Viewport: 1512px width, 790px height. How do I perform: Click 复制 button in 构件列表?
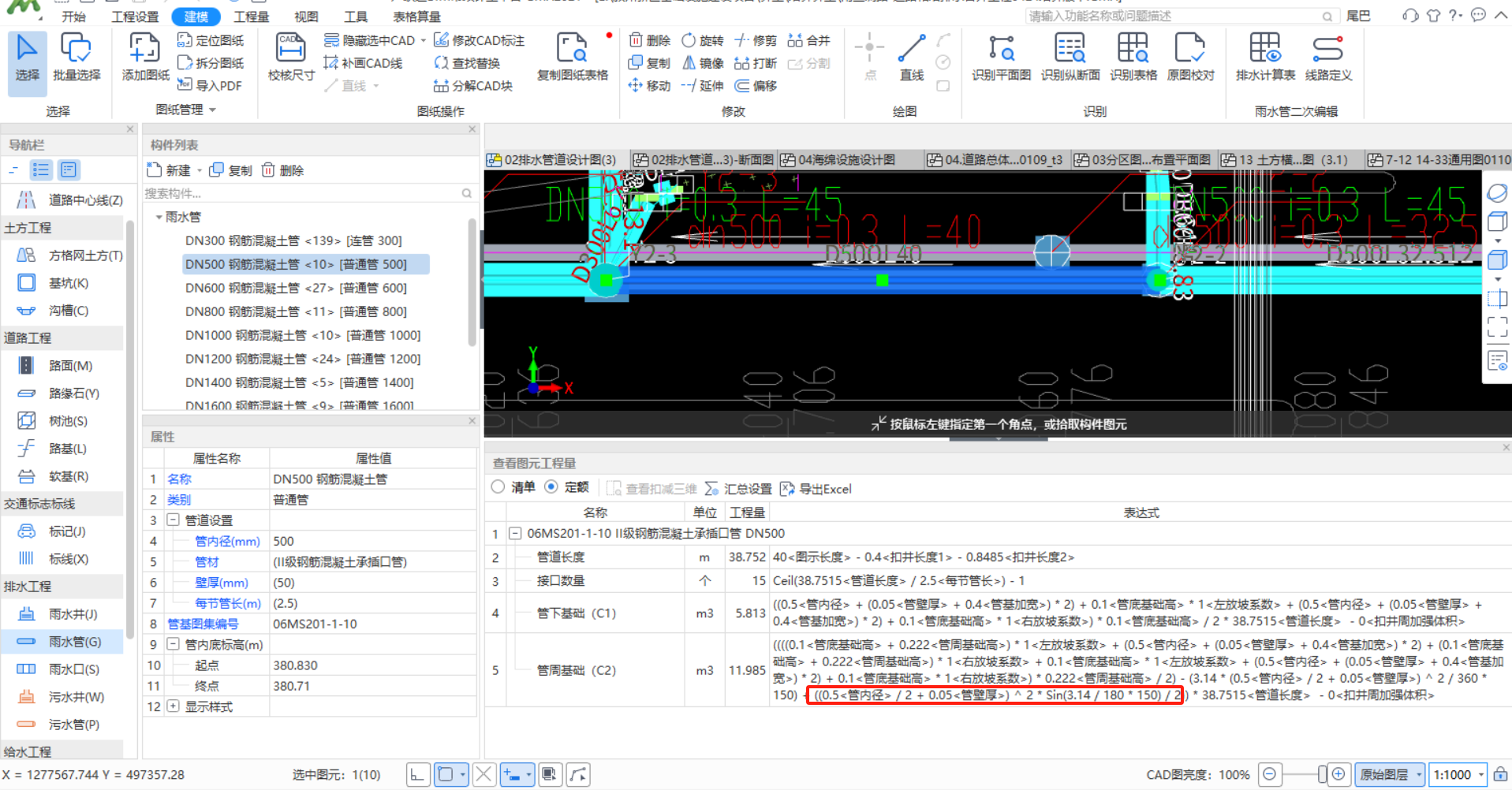231,170
